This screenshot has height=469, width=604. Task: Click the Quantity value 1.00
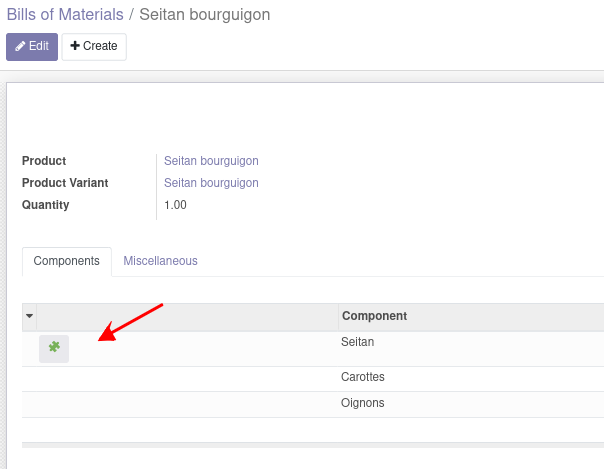coord(175,205)
